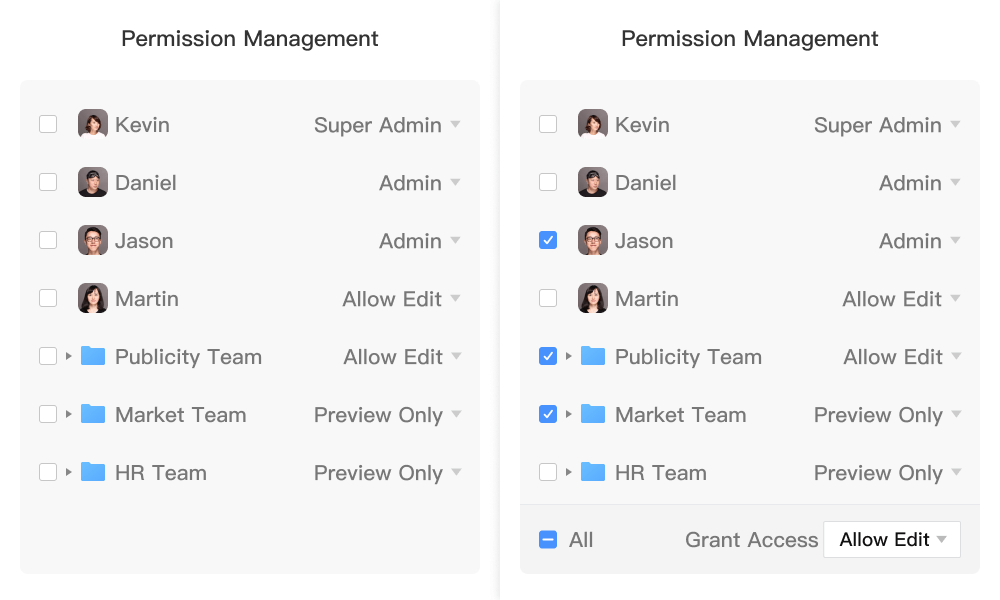Viewport: 1000px width, 600px height.
Task: Click the Publicity Team folder icon in left panel
Action: click(93, 356)
